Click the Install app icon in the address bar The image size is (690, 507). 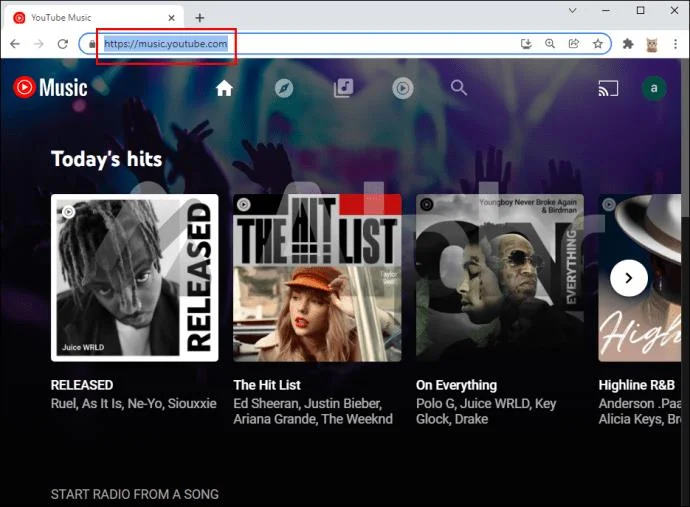coord(526,44)
